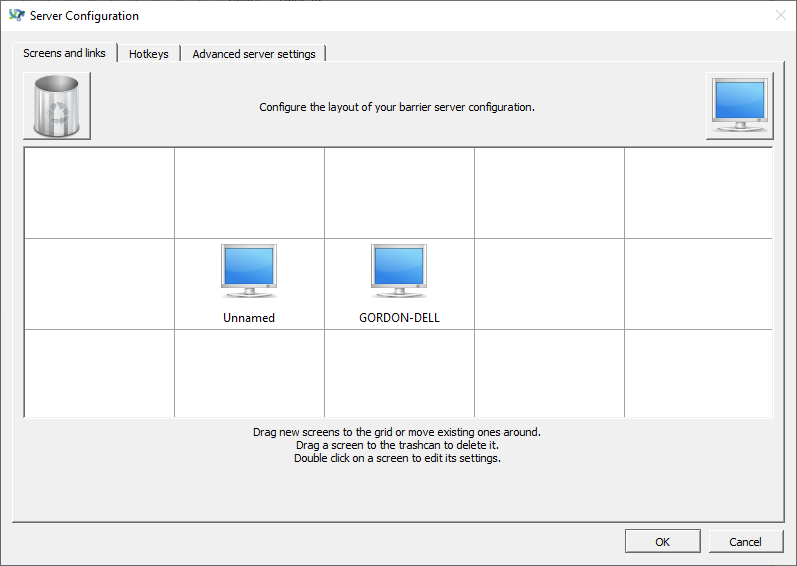Image resolution: width=797 pixels, height=566 pixels.
Task: Close the Server Configuration window
Action: tap(780, 16)
